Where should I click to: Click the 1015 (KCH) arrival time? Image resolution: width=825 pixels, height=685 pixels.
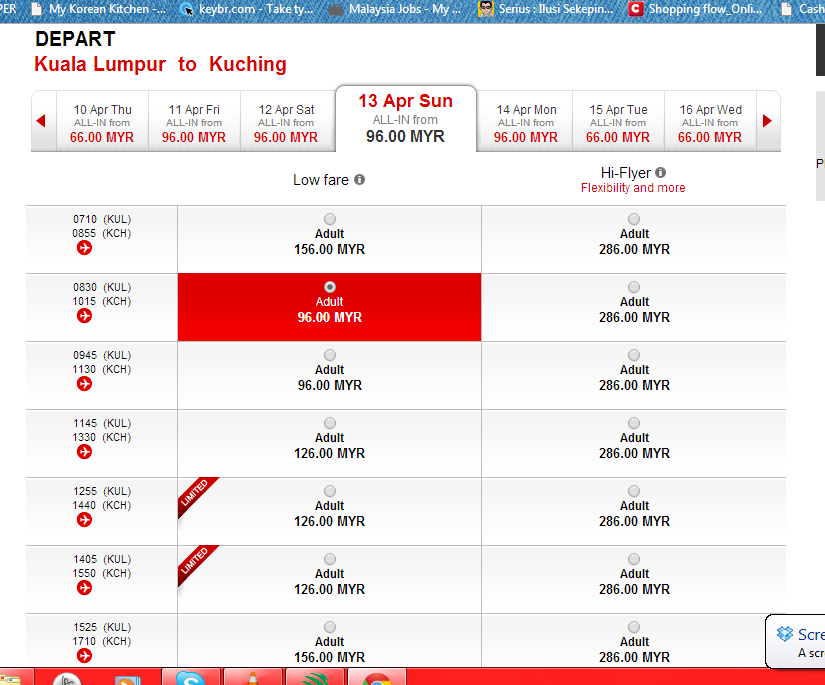tap(102, 301)
